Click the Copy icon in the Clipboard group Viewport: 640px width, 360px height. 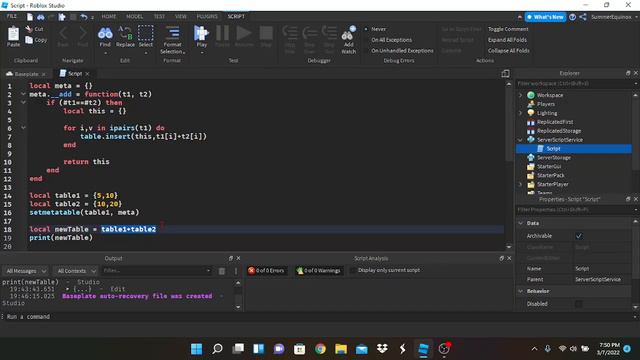tap(29, 40)
